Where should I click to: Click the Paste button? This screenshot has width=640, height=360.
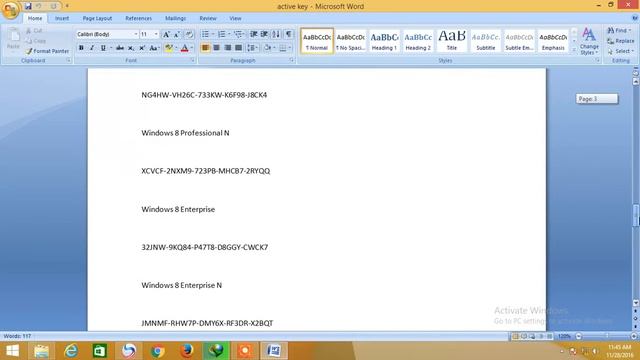tap(13, 39)
